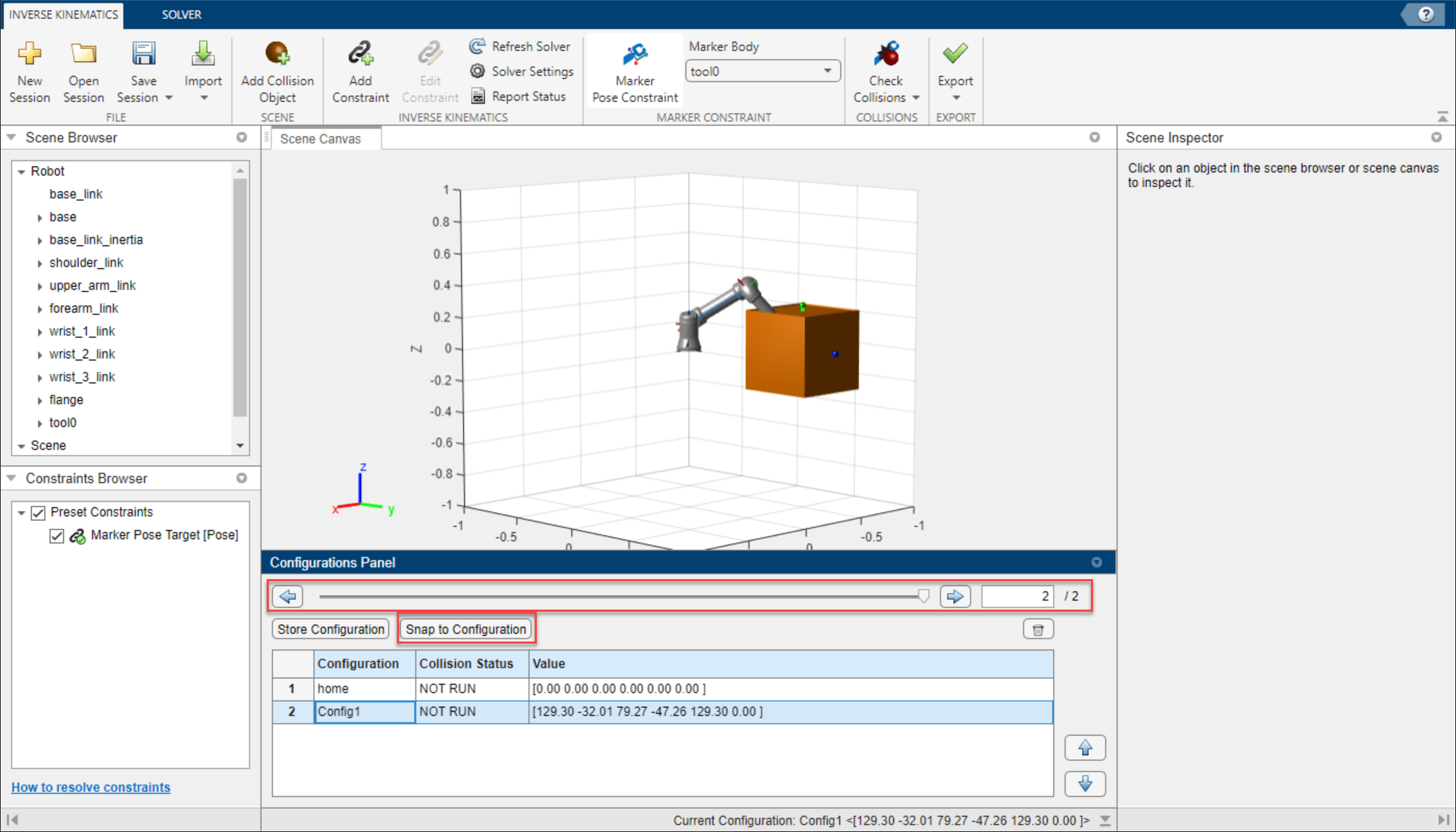Go to next configuration arrow

[x=955, y=596]
